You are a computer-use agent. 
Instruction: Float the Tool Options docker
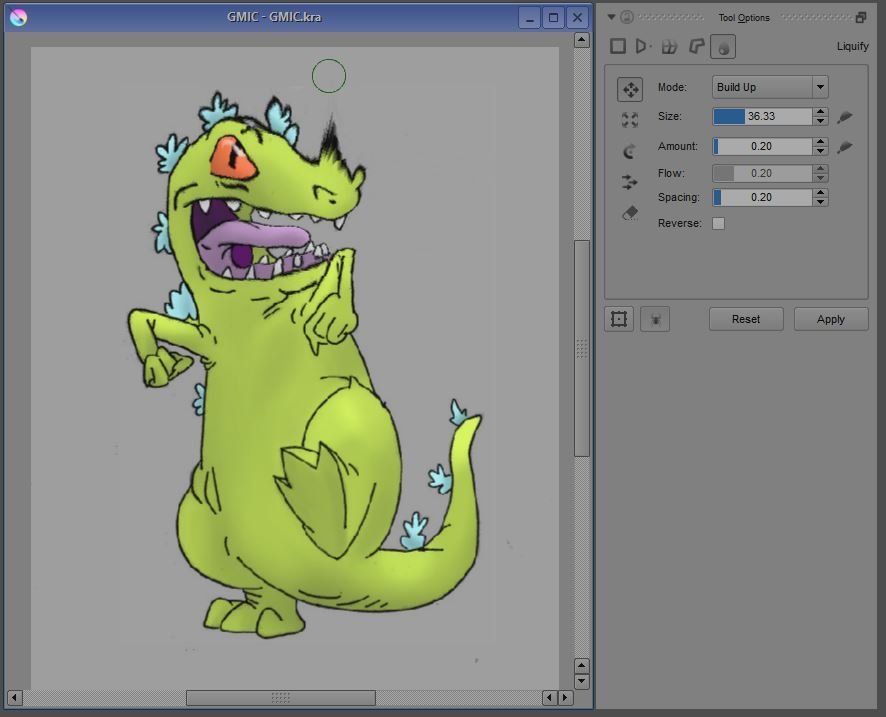(x=861, y=18)
